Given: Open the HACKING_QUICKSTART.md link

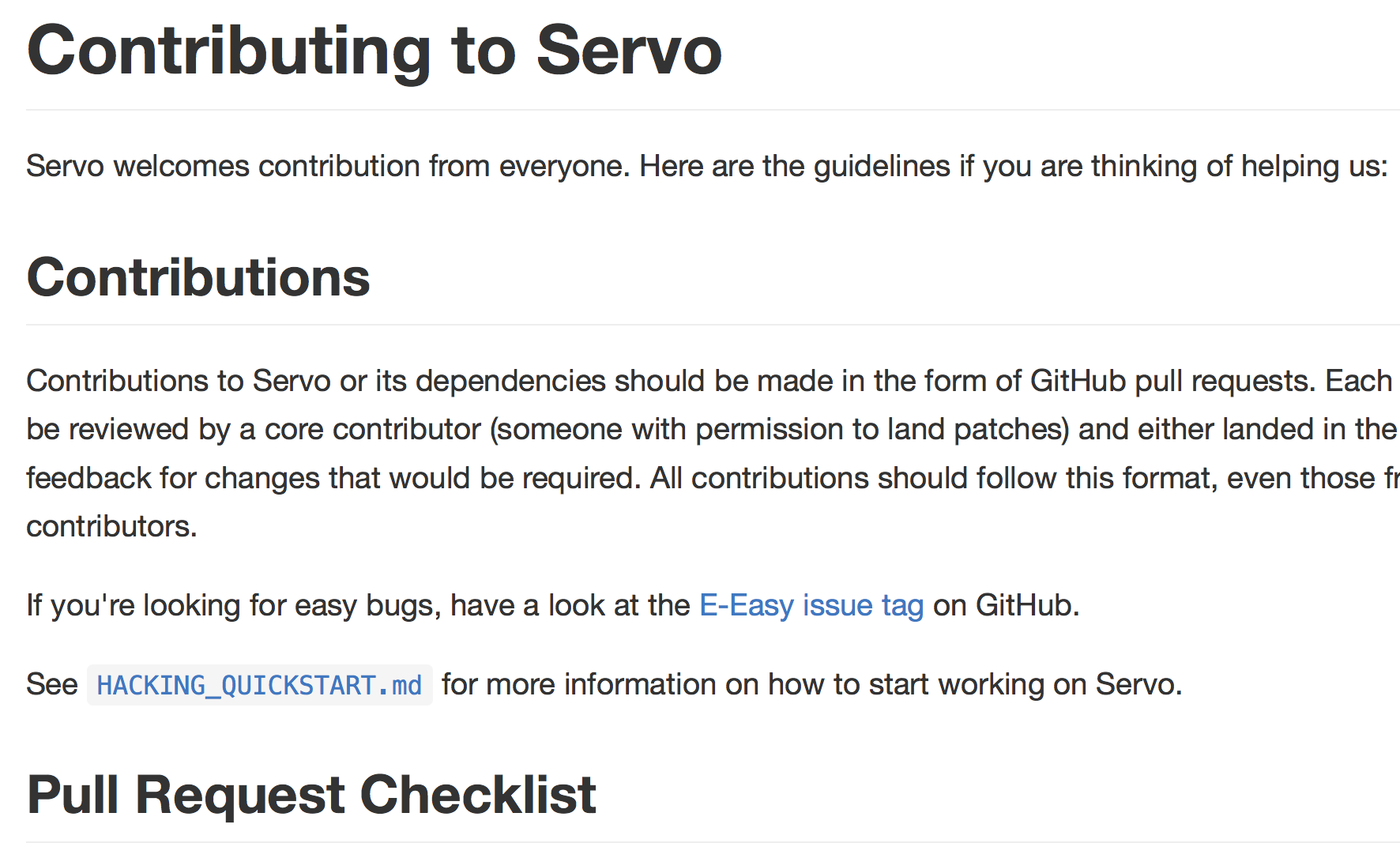Looking at the screenshot, I should (259, 685).
